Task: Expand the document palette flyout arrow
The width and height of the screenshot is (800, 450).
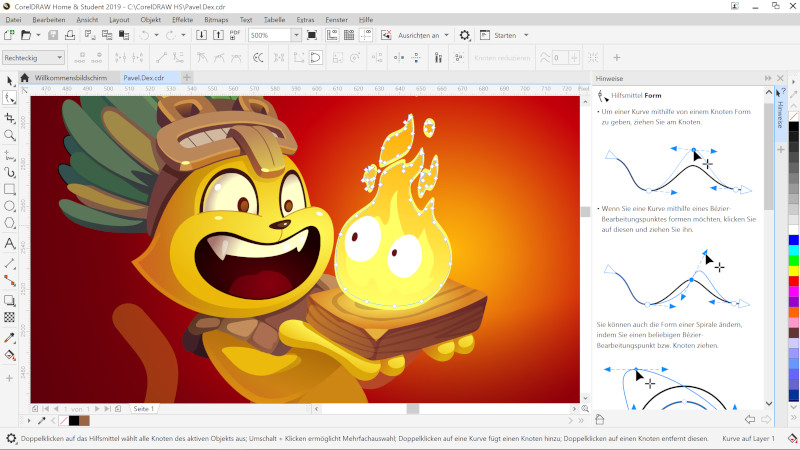Action: click(29, 421)
